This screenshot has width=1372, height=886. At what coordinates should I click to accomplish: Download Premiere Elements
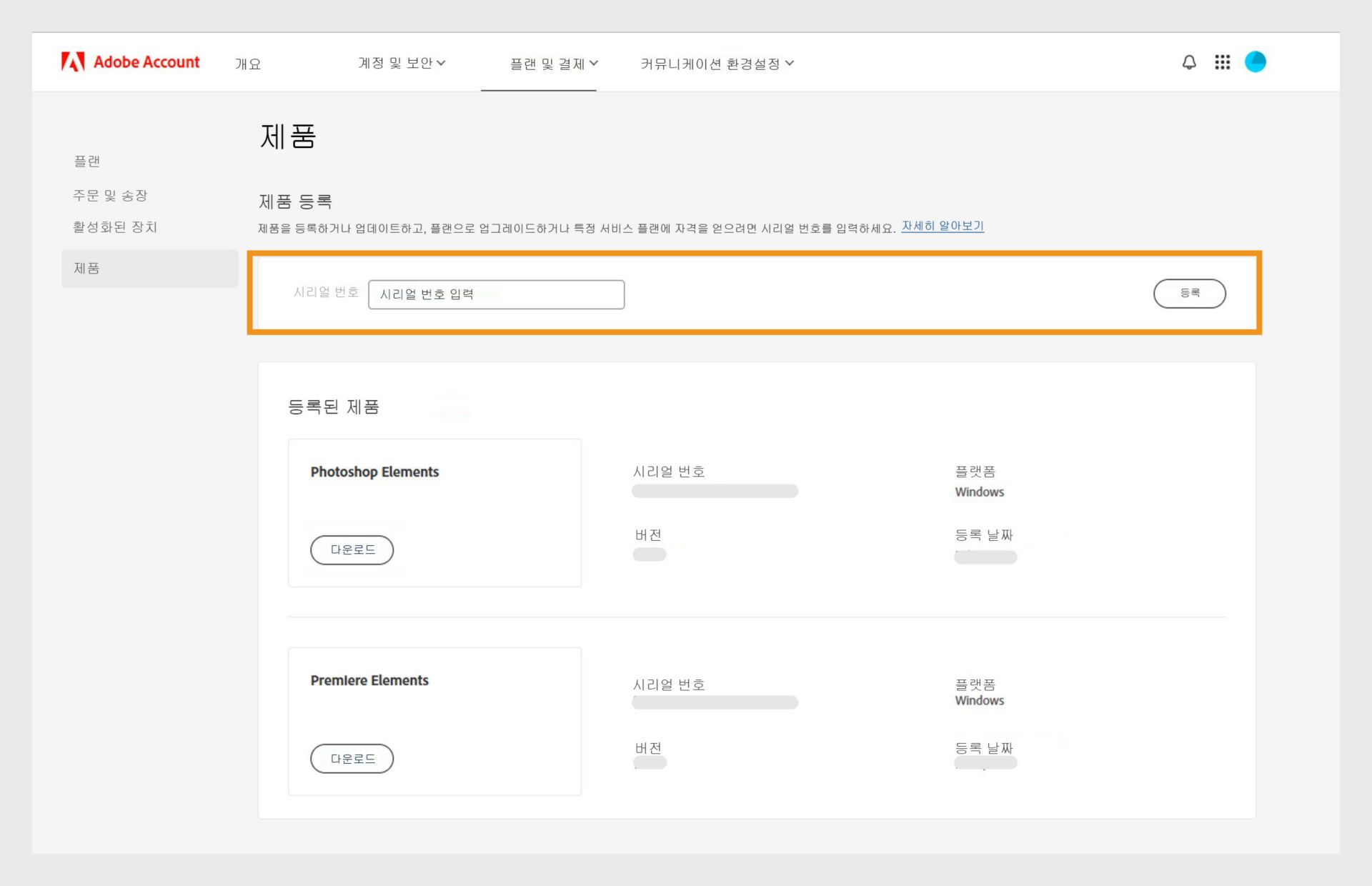point(352,758)
